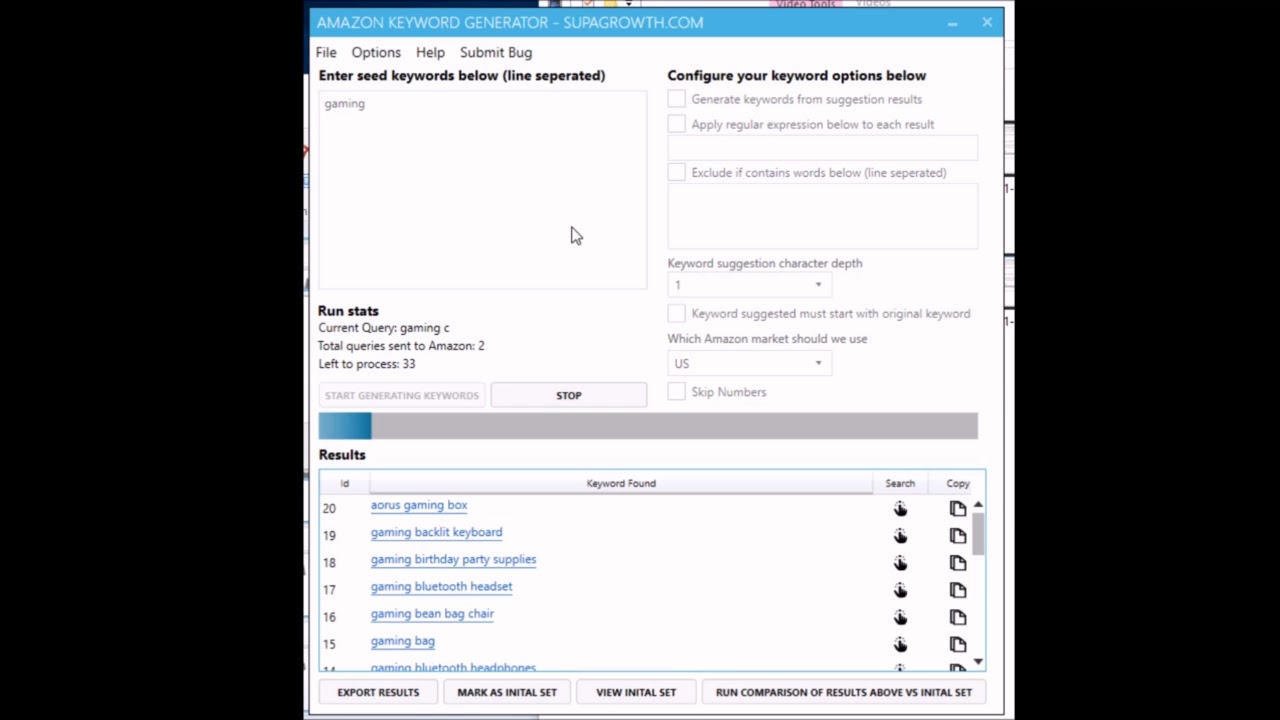This screenshot has width=1280, height=720.
Task: Copy keyword 'aorus gaming box'
Action: pos(958,509)
